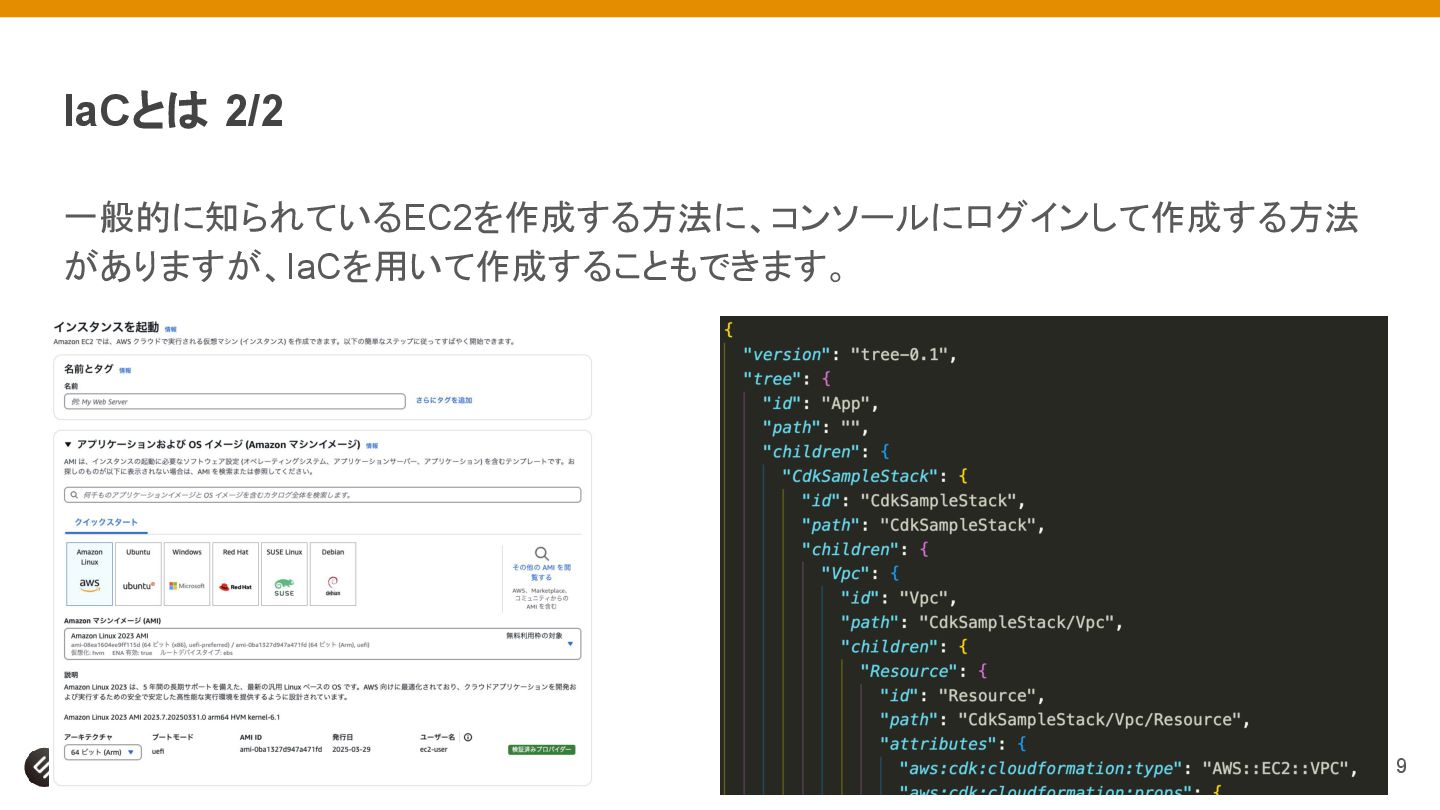
Task: Click the "attributes" key in the code
Action: click(938, 744)
